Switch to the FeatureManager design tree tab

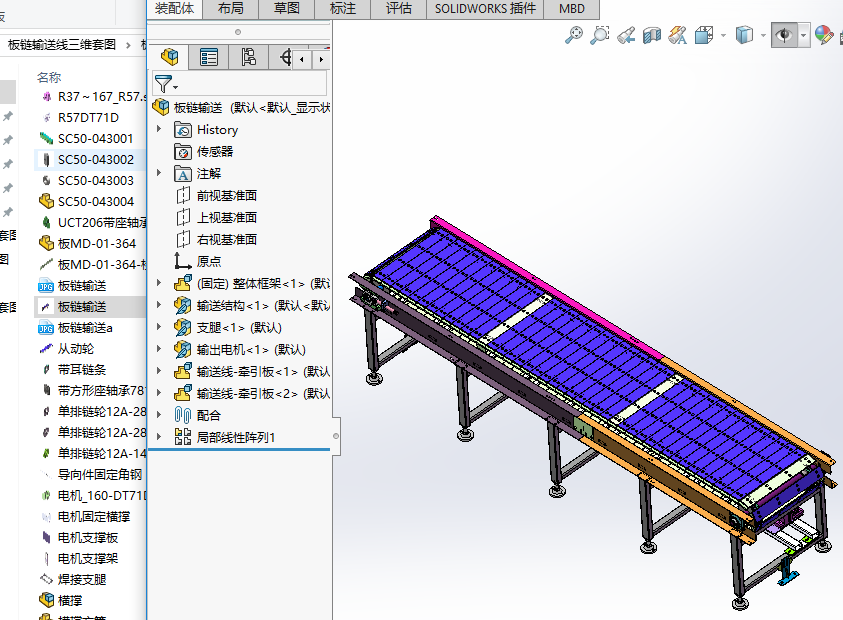click(x=170, y=57)
